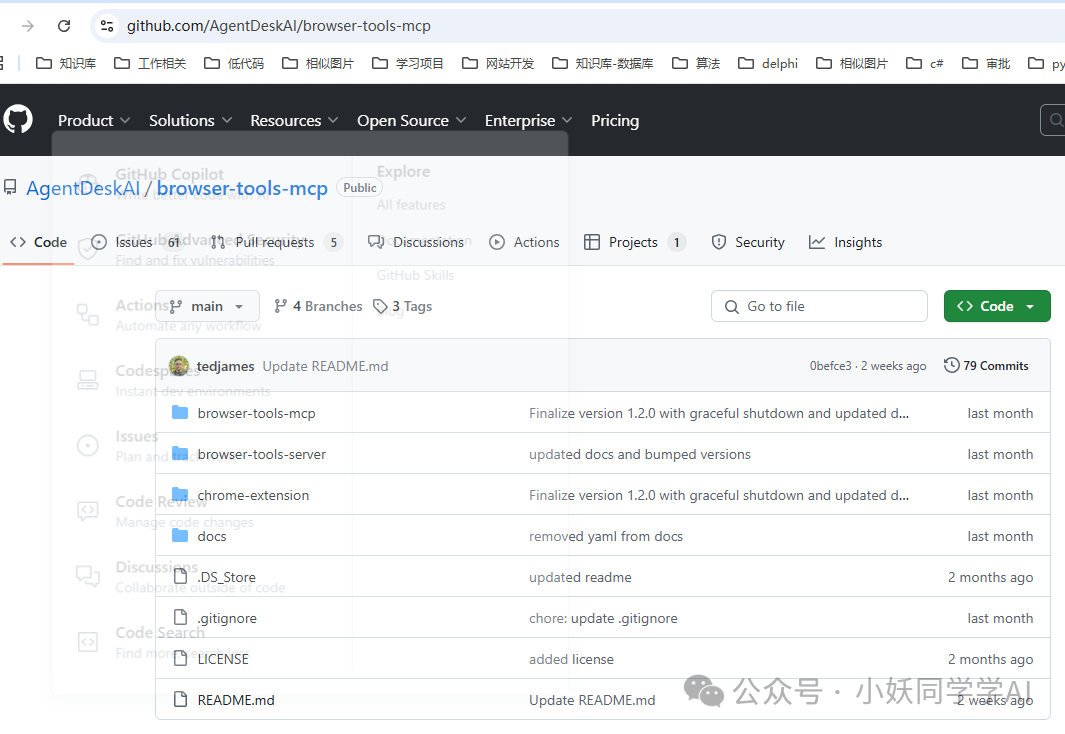Click the tag icon next to 3 Tags
The height and width of the screenshot is (734, 1065).
(x=380, y=306)
